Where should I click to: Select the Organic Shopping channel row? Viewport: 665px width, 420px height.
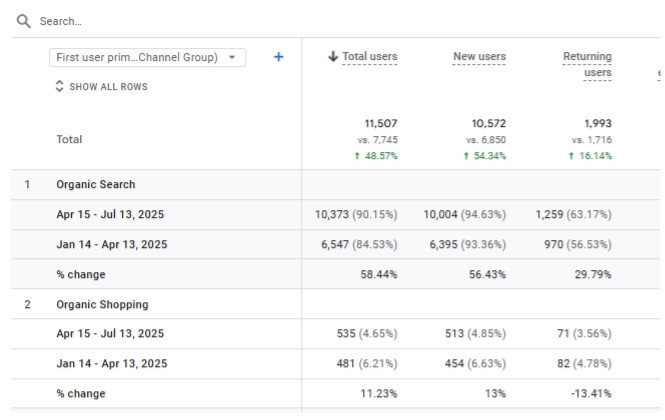(101, 305)
